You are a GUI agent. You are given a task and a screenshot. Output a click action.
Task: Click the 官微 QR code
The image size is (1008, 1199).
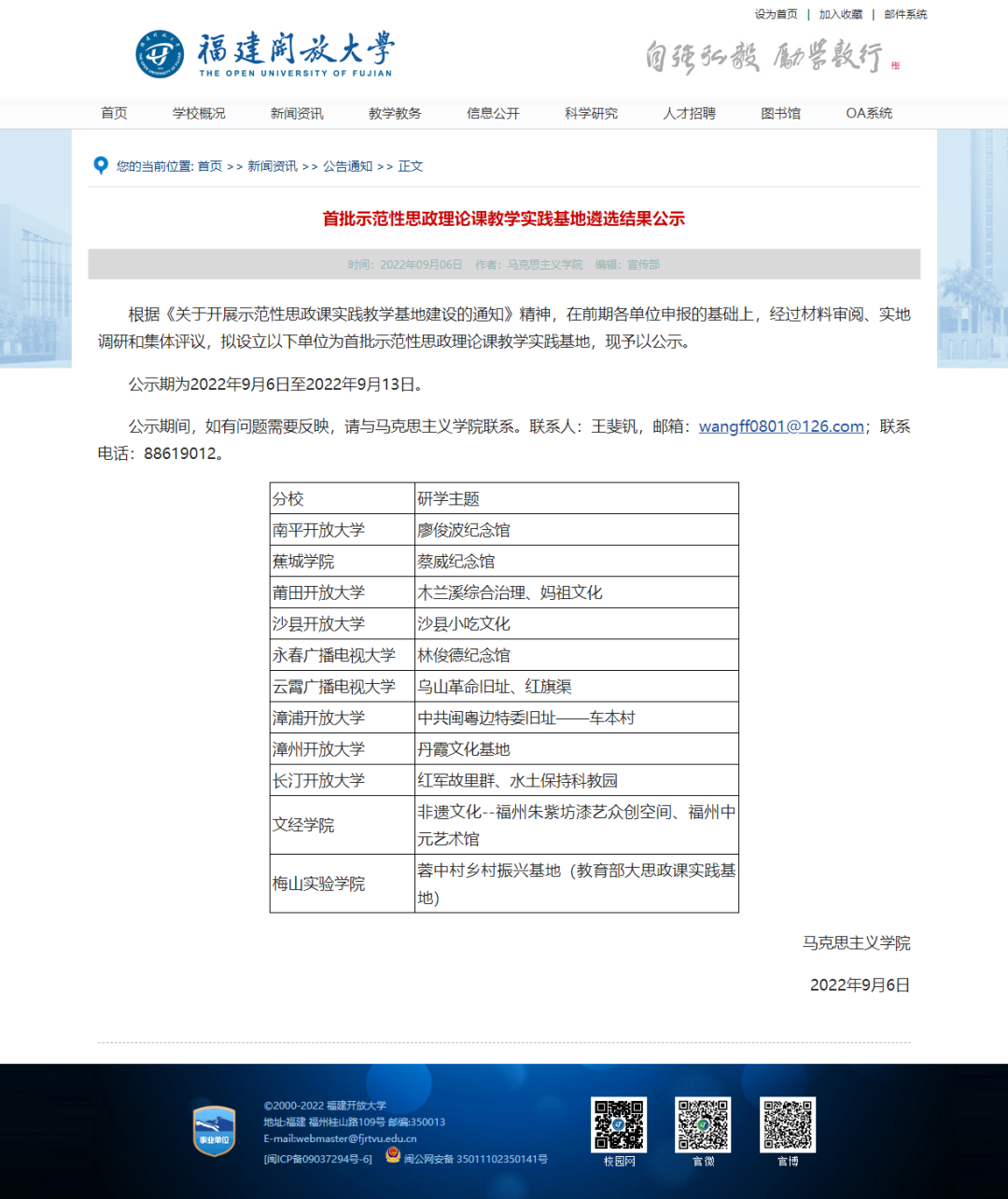pos(703,1125)
